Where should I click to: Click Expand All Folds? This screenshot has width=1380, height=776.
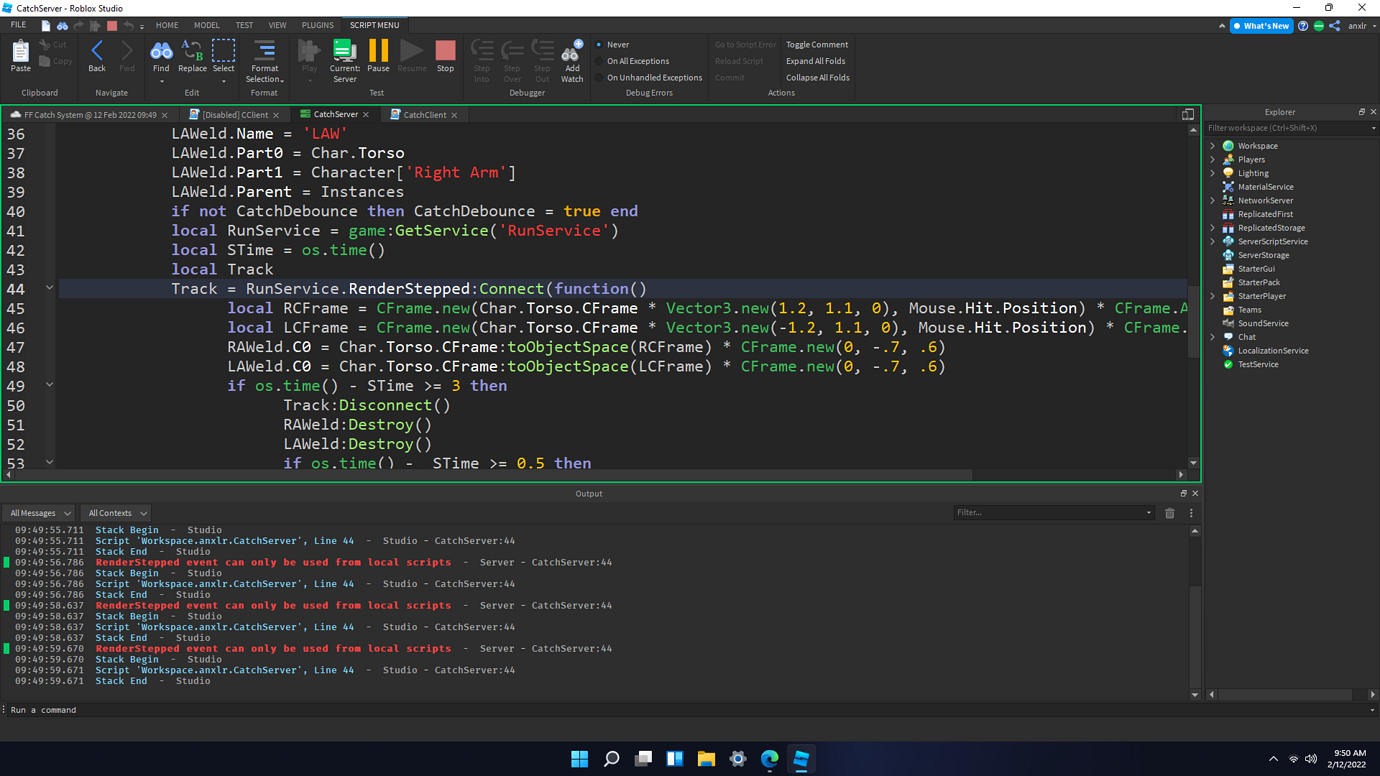click(x=817, y=61)
